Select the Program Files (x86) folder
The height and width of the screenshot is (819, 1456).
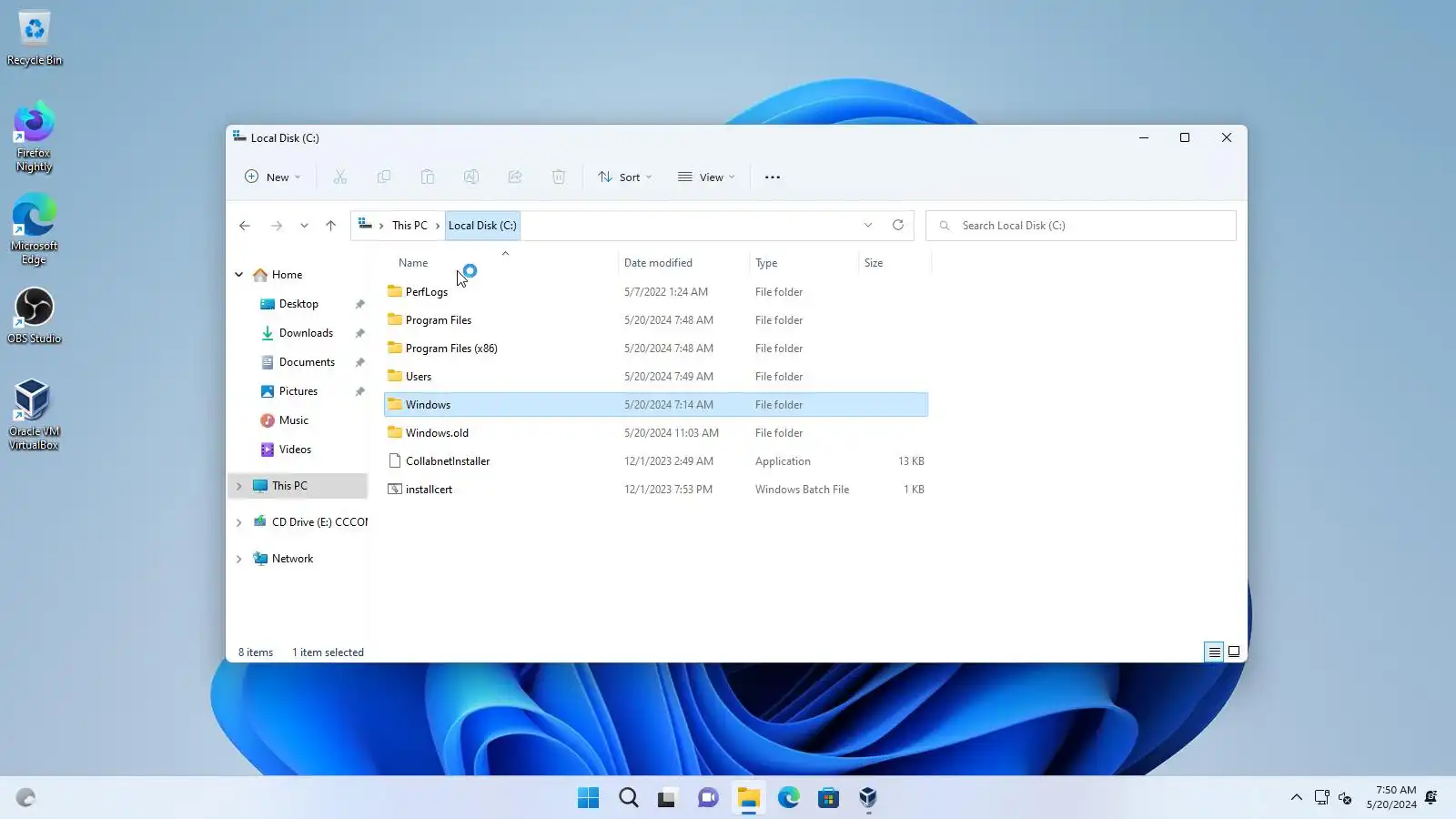(656, 349)
